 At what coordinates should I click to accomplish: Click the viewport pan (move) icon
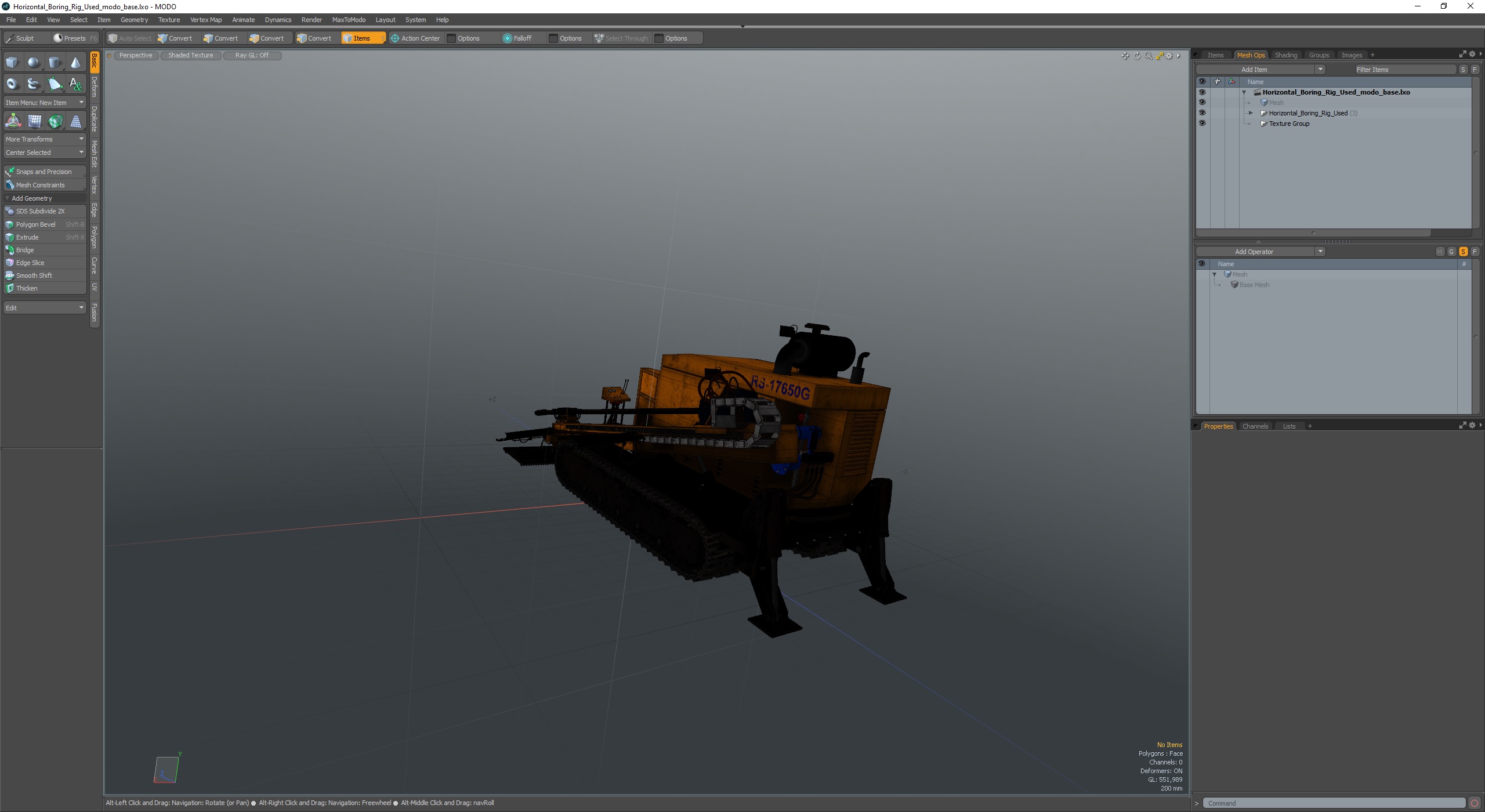coord(1125,56)
